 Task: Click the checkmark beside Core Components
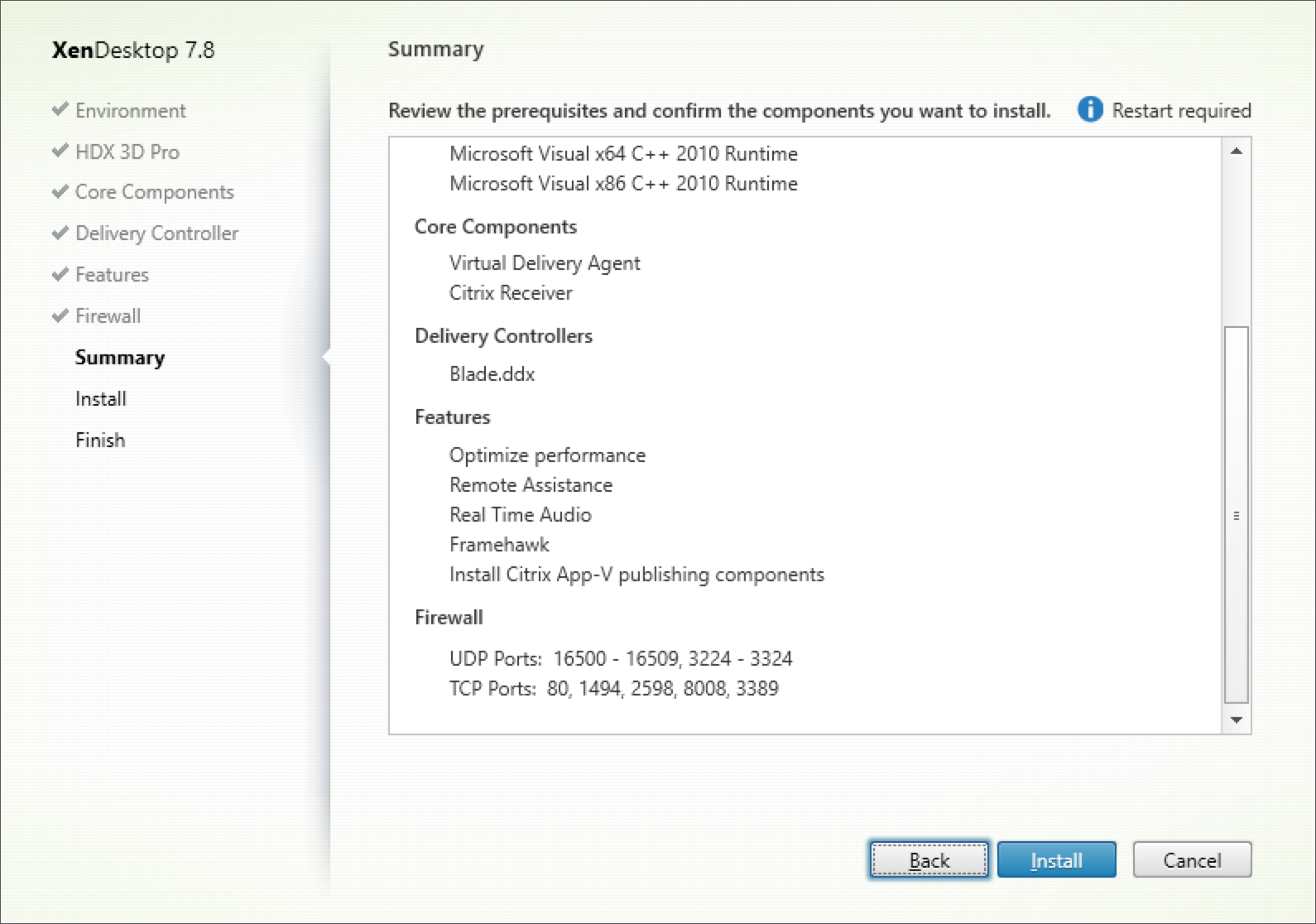click(60, 191)
